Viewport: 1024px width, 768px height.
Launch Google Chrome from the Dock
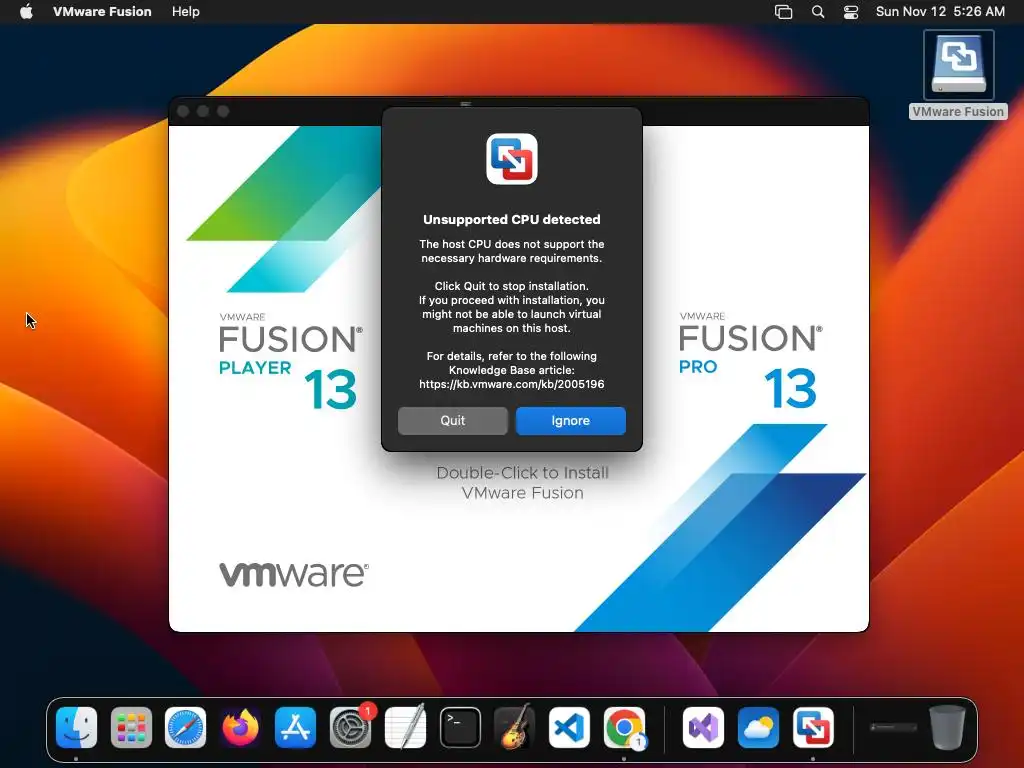click(624, 728)
